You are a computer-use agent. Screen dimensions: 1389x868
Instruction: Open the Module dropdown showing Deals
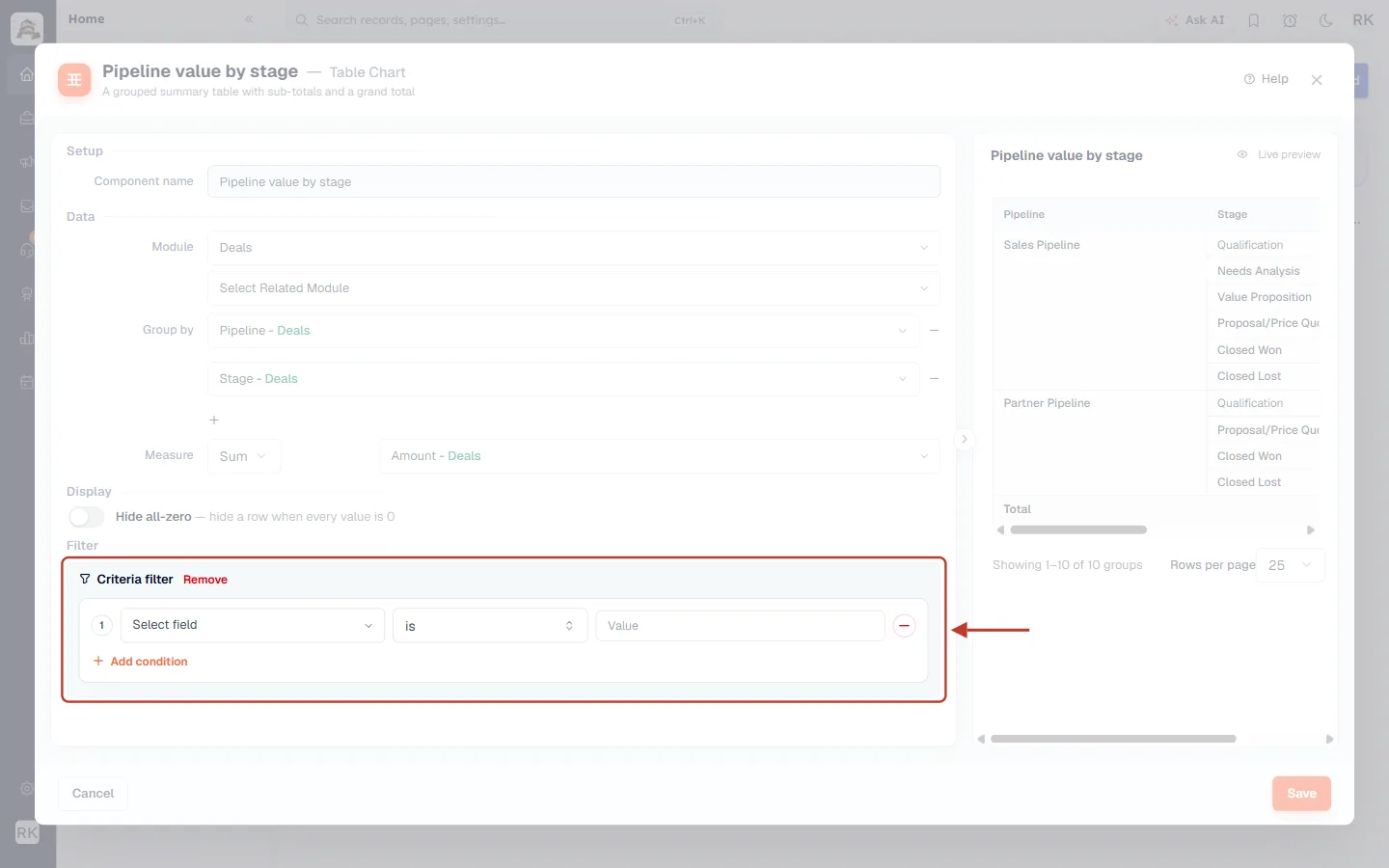574,248
